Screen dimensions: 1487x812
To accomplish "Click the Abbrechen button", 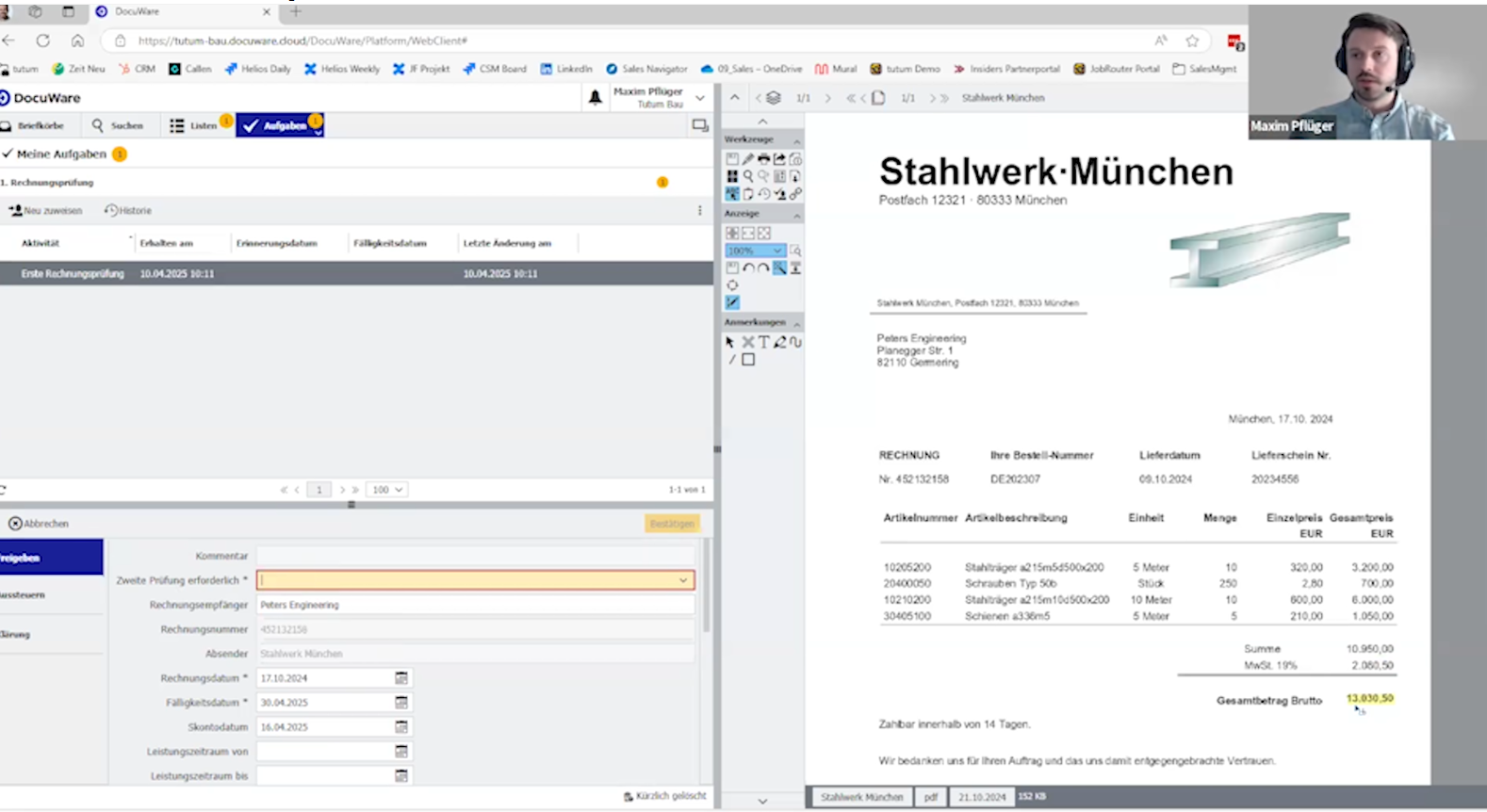I will pyautogui.click(x=39, y=524).
